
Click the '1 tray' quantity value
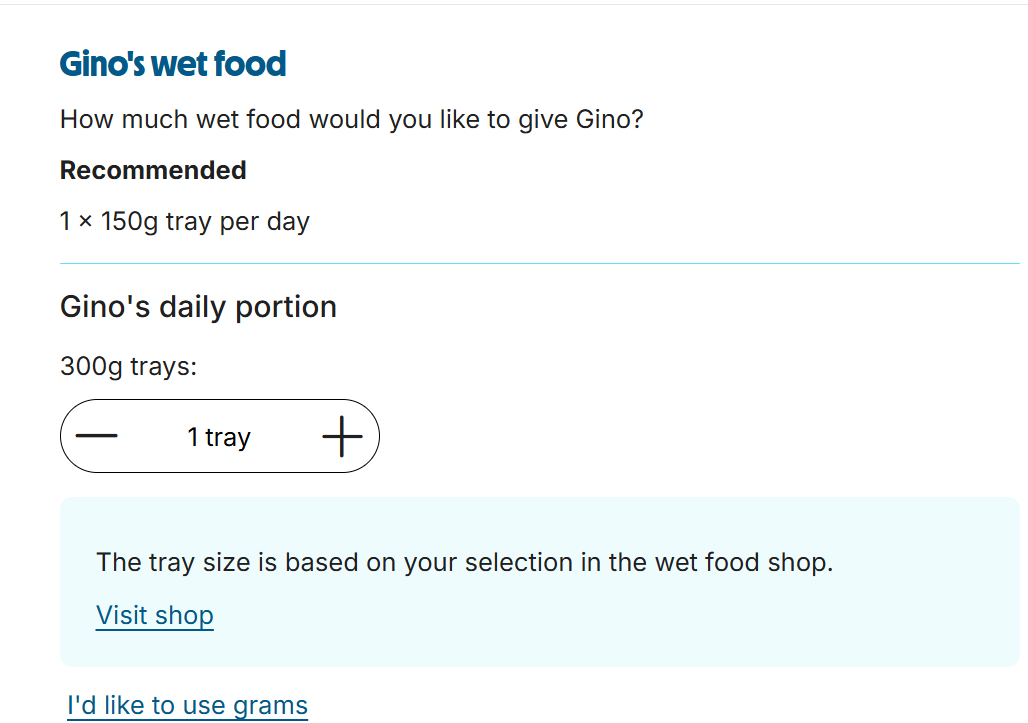219,437
